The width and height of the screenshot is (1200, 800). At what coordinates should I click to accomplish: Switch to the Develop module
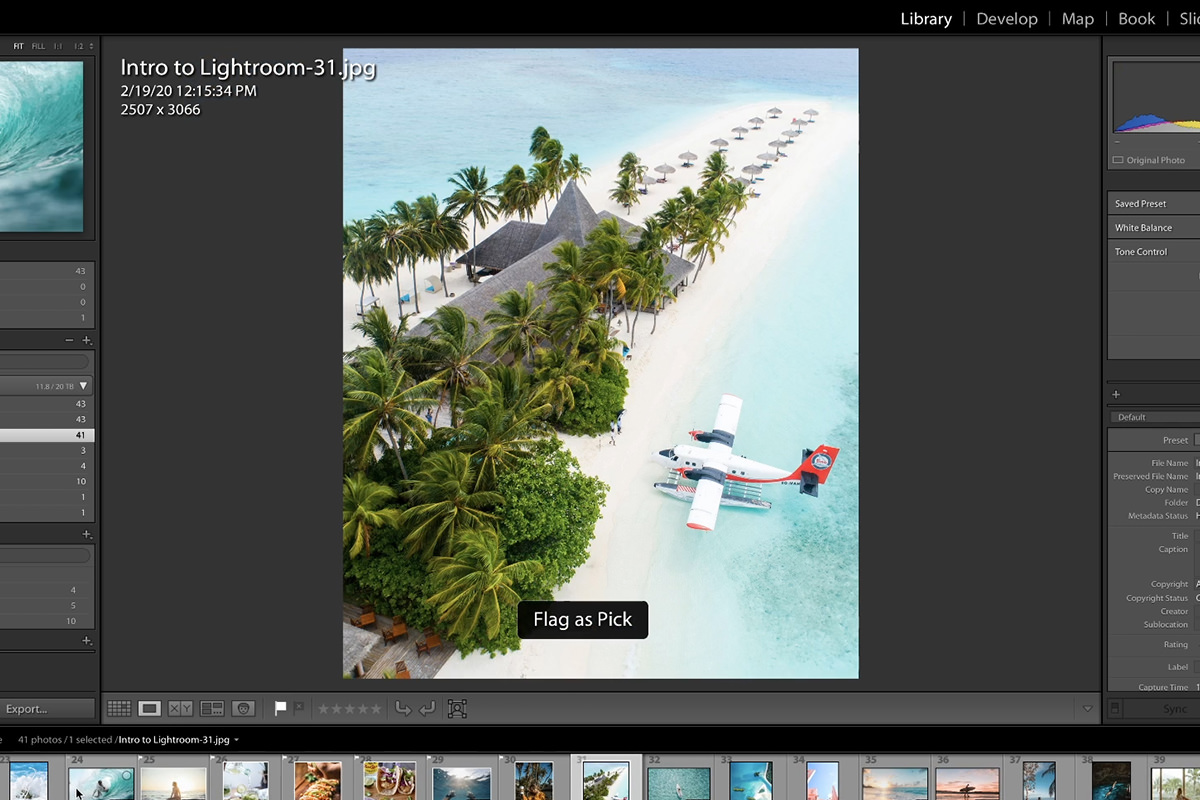point(1006,18)
